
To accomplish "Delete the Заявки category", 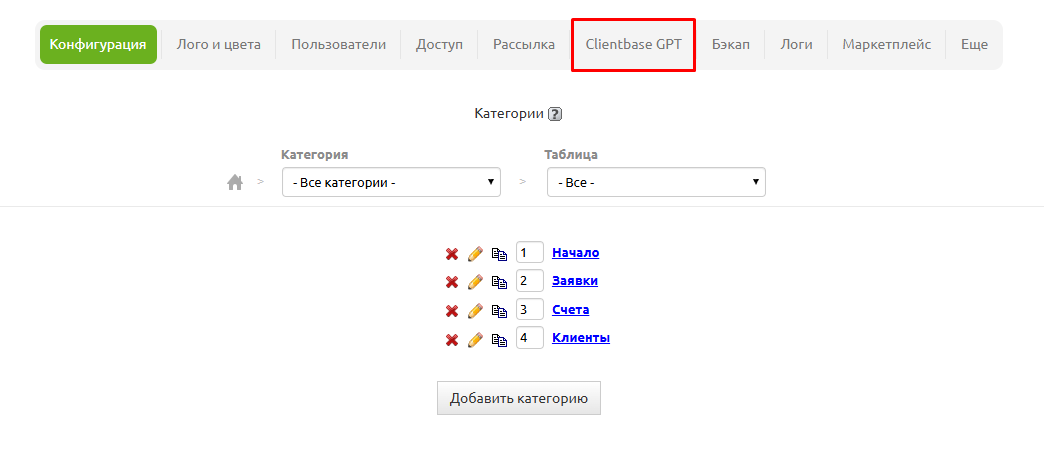I will click(452, 282).
